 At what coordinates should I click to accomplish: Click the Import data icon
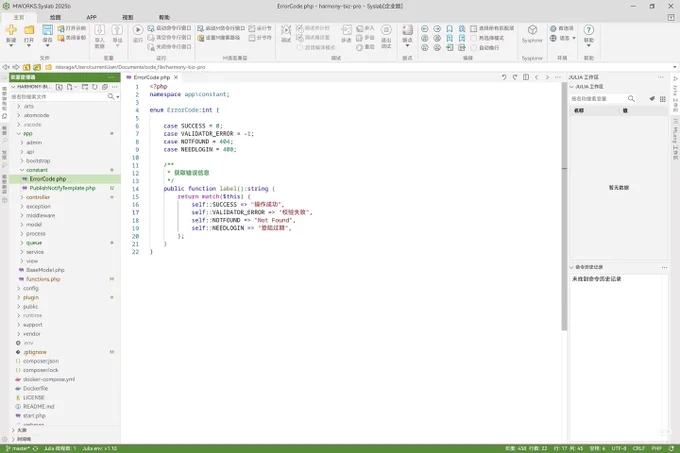pos(99,30)
